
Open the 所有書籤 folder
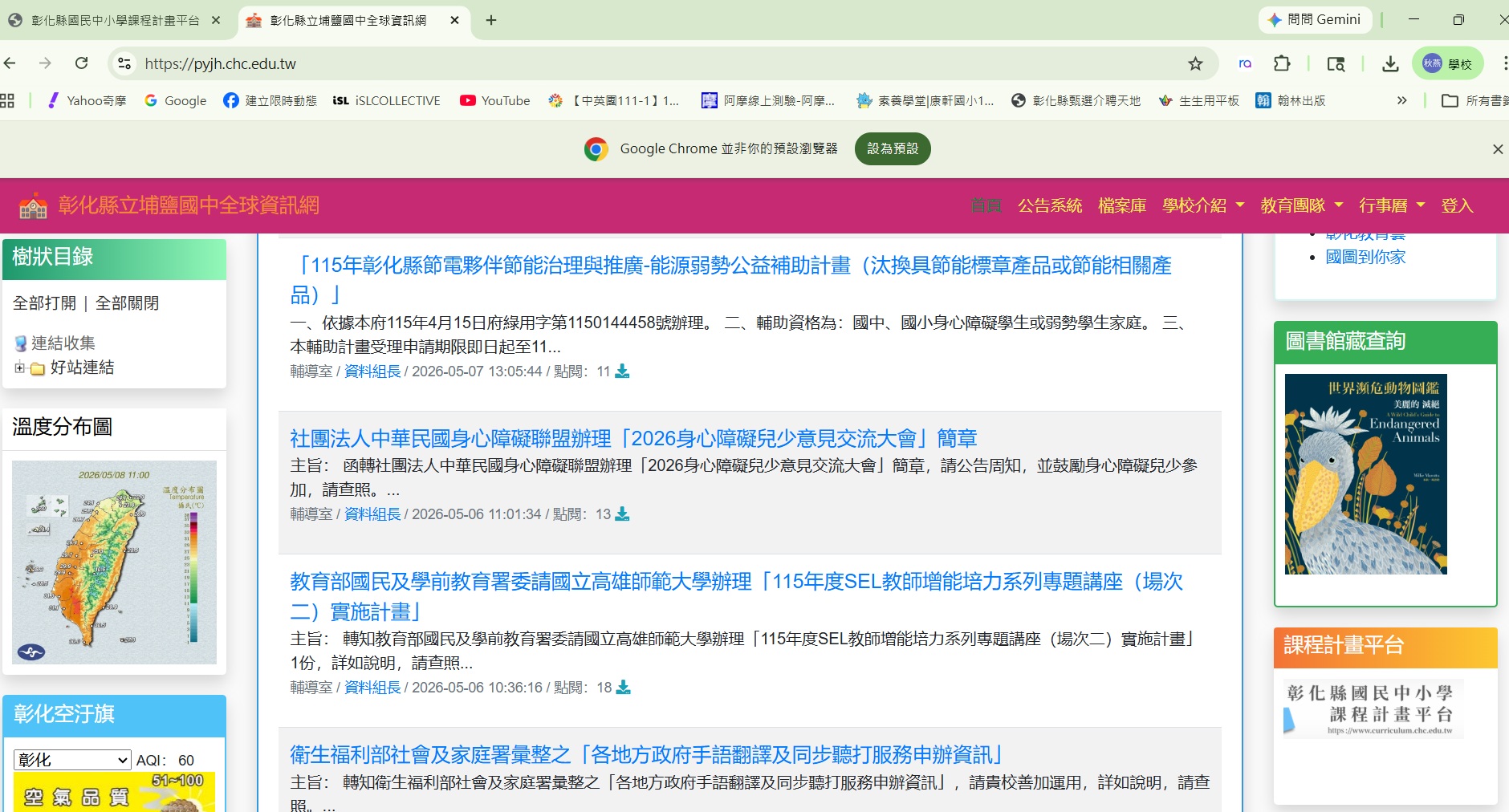click(x=1475, y=100)
